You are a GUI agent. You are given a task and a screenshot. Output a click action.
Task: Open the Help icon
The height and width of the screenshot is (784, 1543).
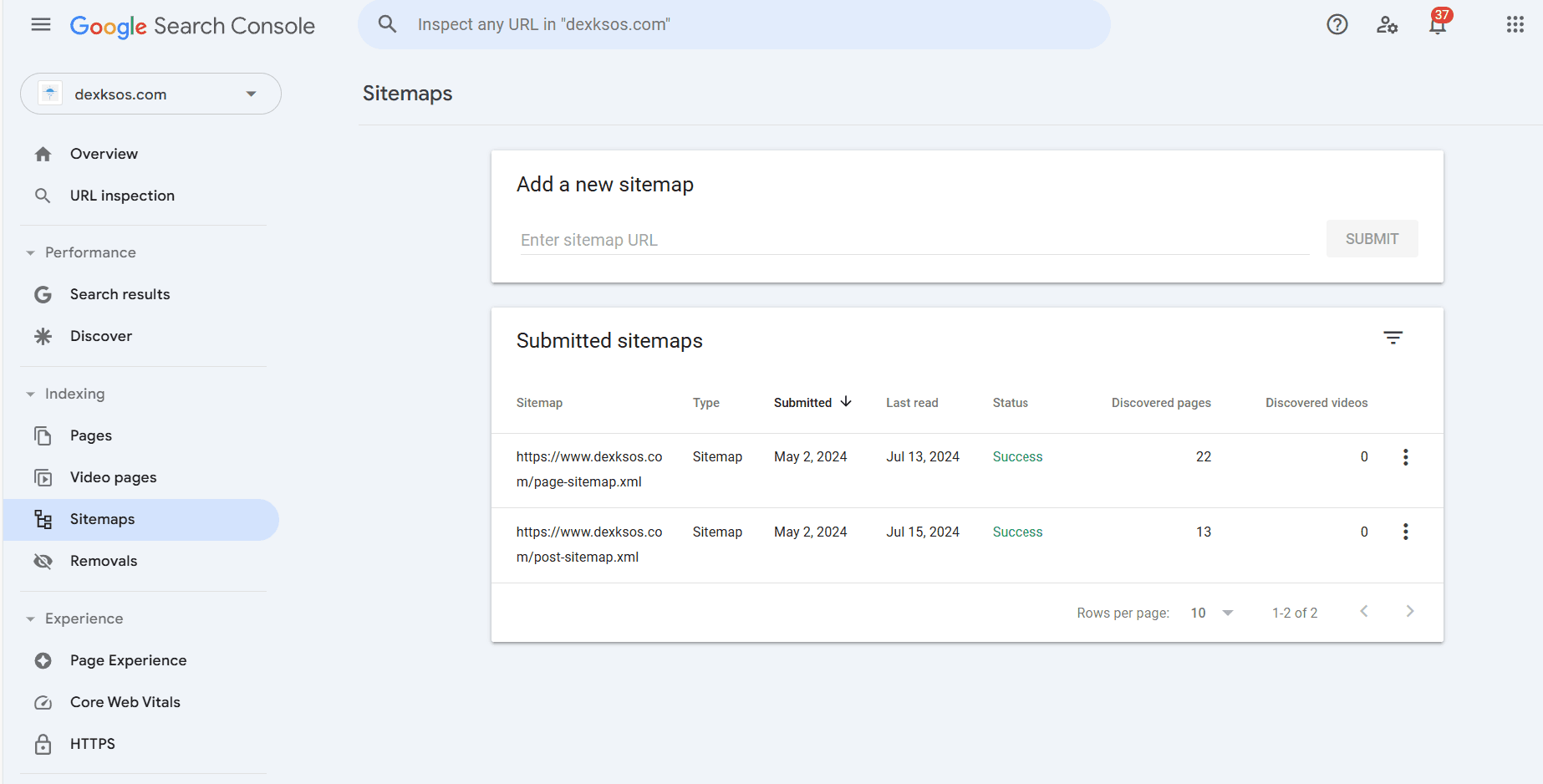click(1337, 24)
